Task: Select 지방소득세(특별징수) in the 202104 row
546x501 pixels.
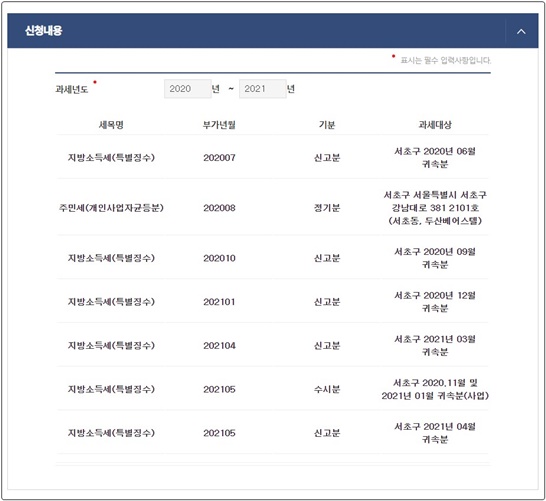Action: click(111, 345)
